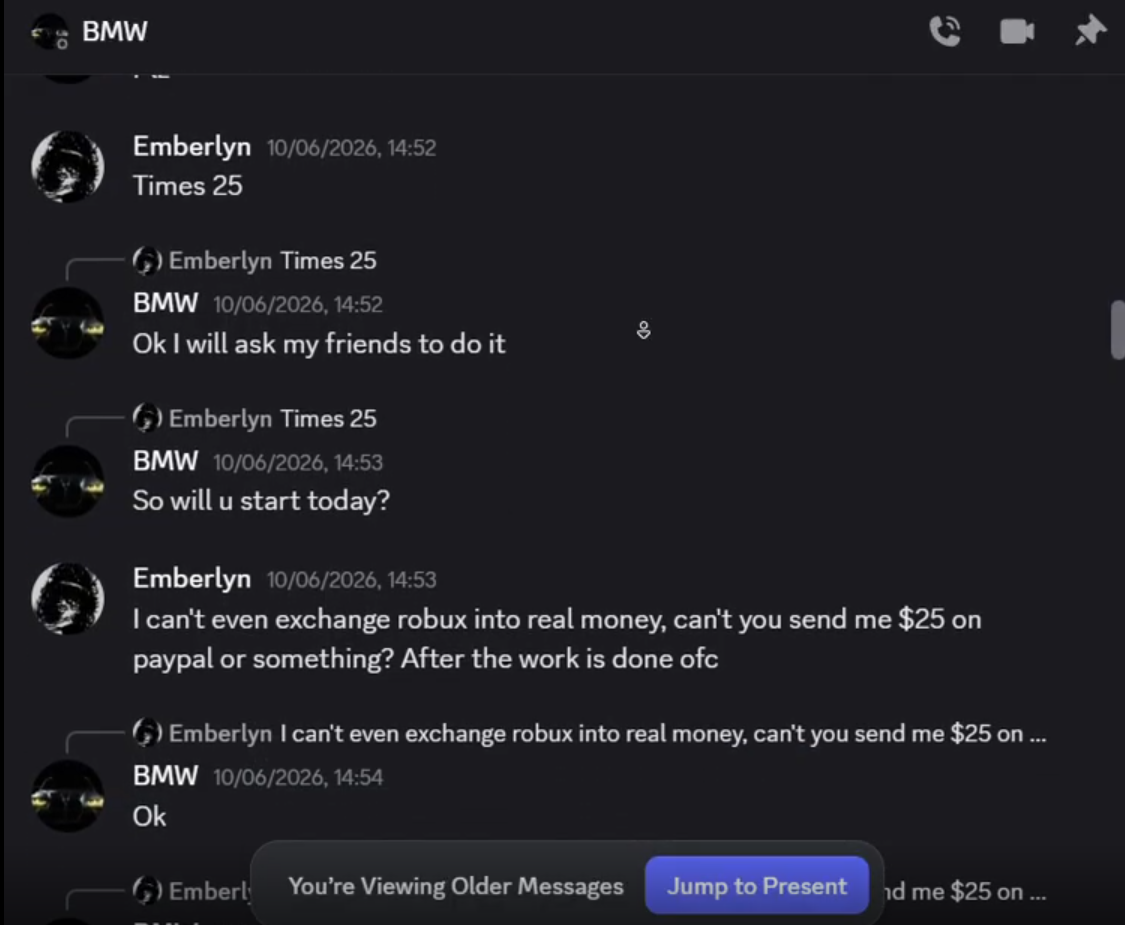Click BMW's avatar beside 'Ok I will ask my friends'
1125x925 pixels.
(x=67, y=324)
